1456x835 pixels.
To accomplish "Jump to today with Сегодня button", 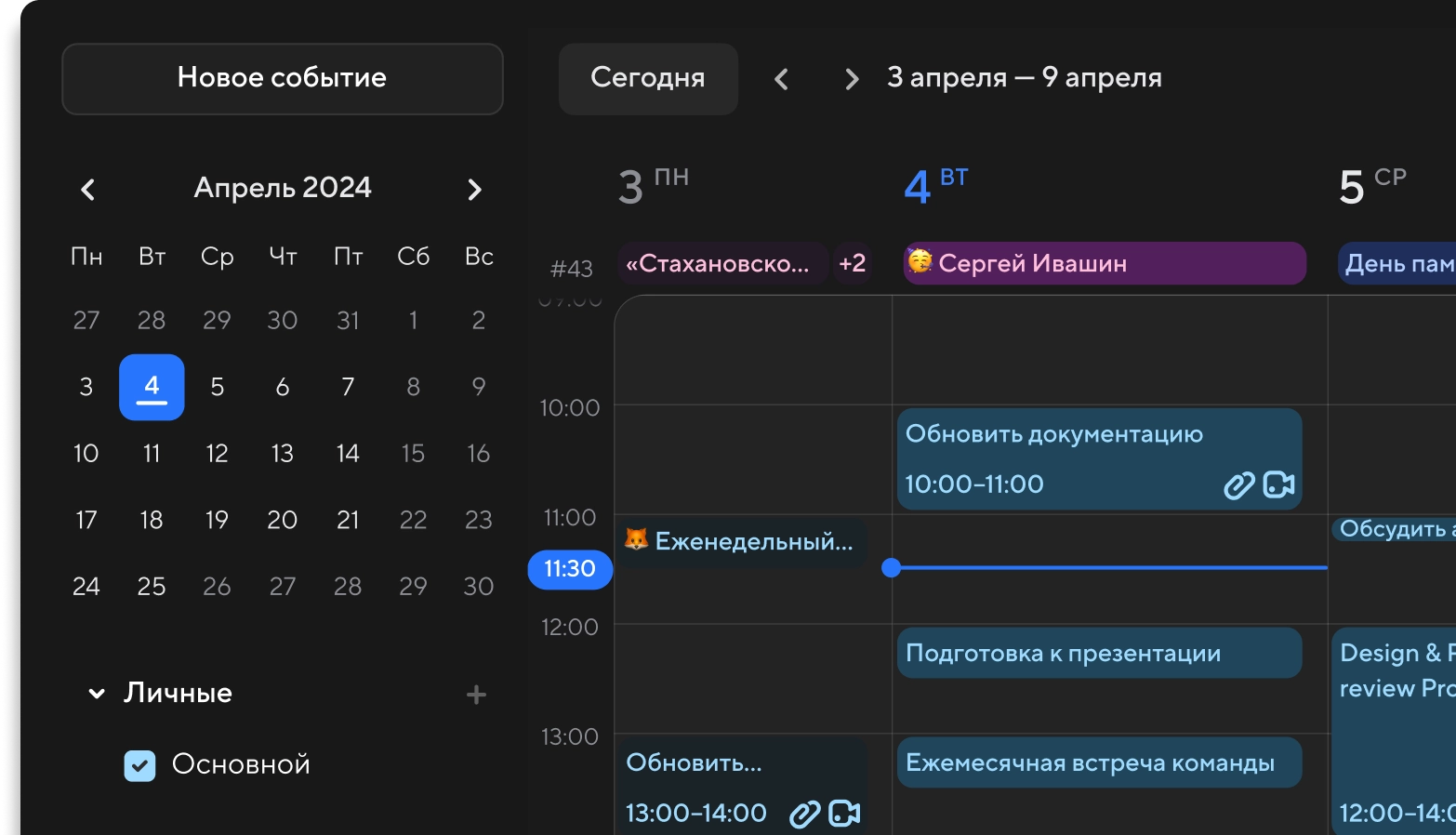I will (x=648, y=79).
